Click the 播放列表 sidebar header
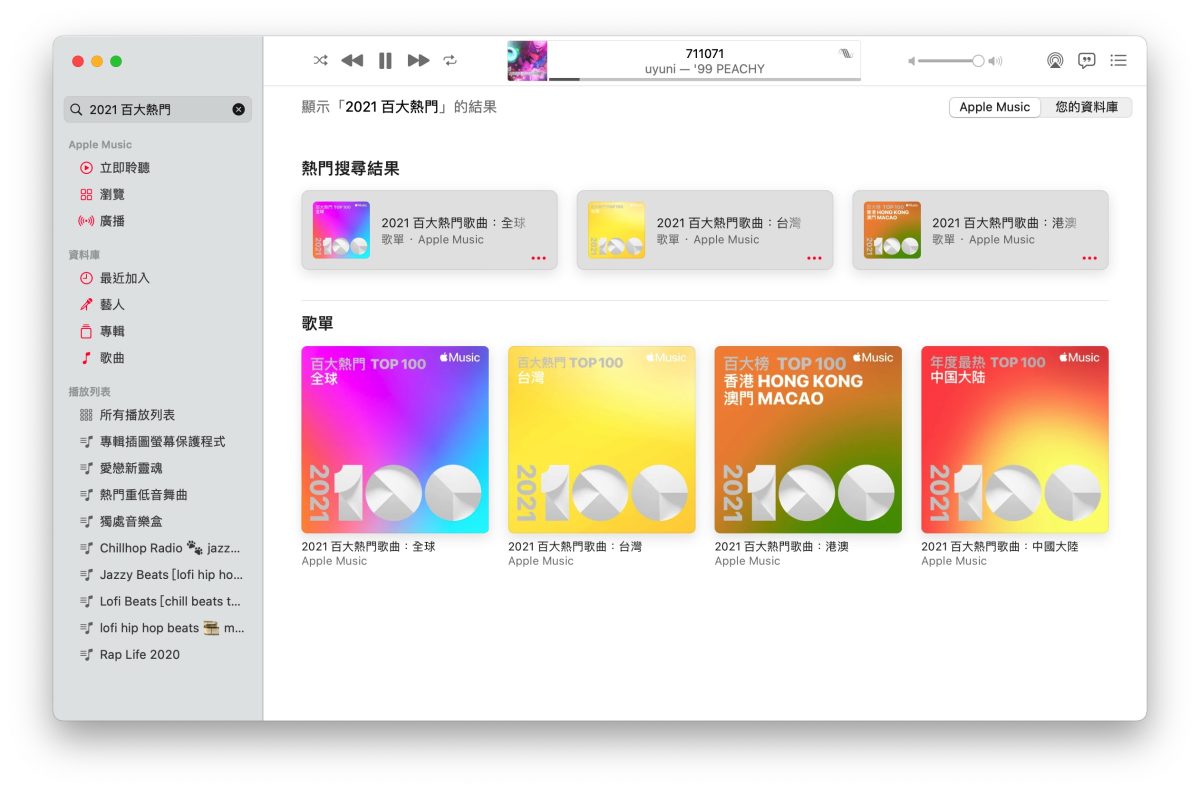 click(x=90, y=392)
